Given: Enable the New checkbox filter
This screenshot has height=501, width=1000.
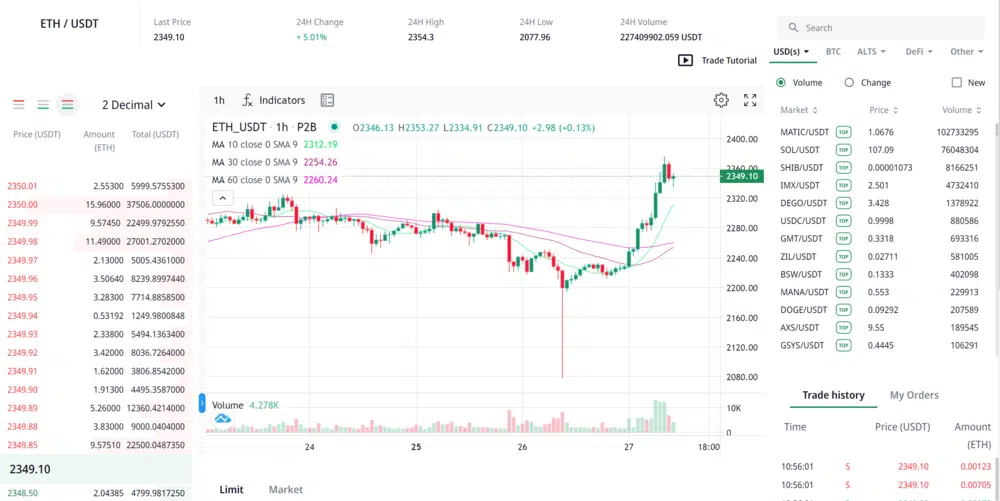Looking at the screenshot, I should [956, 83].
